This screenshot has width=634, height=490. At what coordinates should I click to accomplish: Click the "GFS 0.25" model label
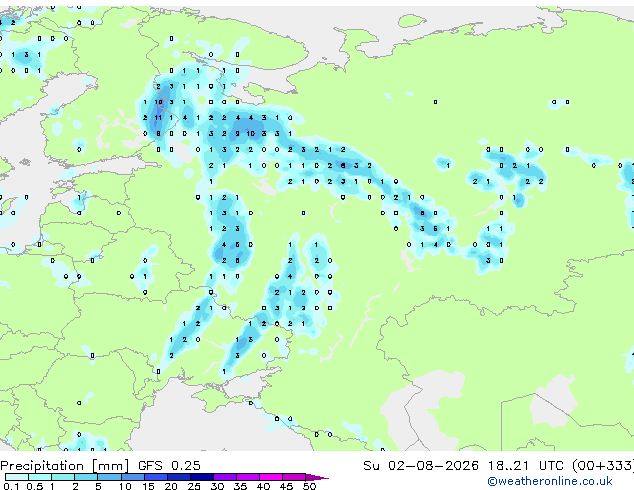click(x=169, y=466)
